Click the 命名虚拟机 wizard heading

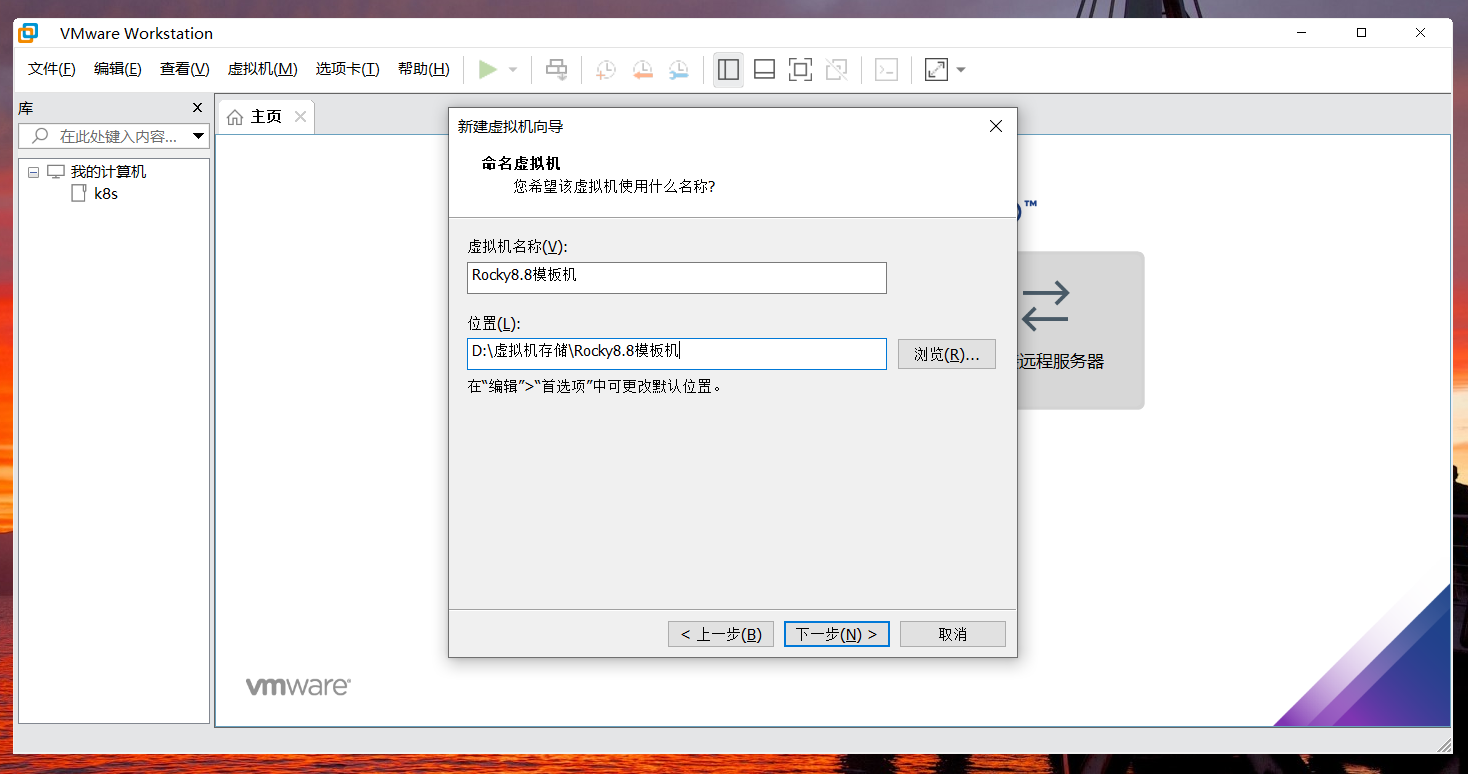521,164
